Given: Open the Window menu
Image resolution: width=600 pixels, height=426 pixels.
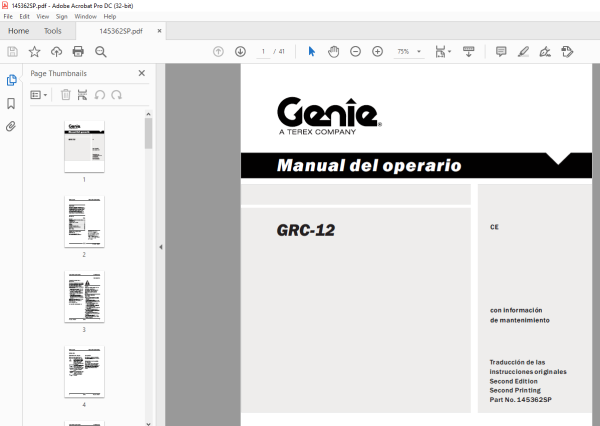Looking at the screenshot, I should [x=85, y=16].
